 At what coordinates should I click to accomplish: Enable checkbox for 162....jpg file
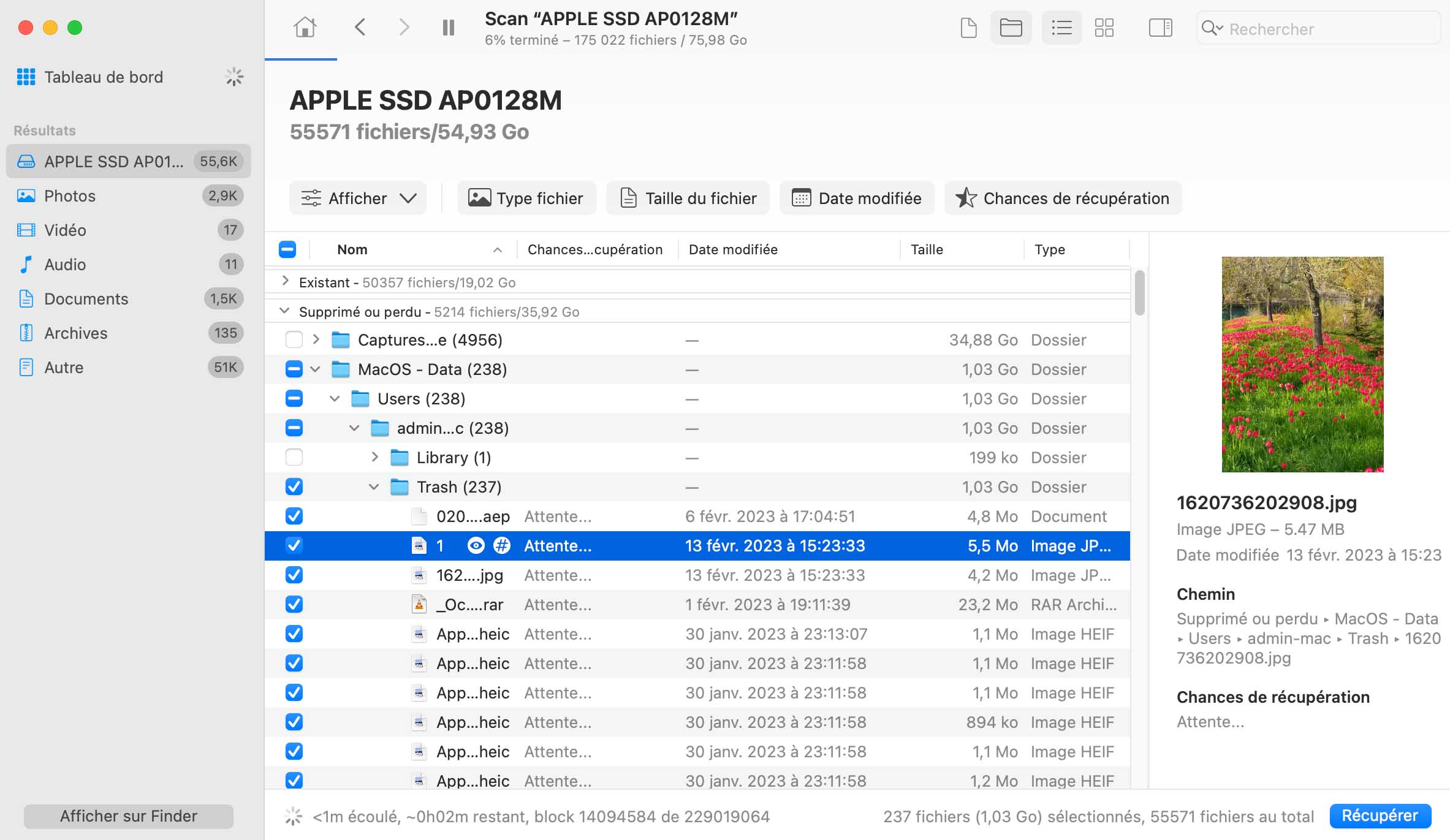[x=294, y=575]
